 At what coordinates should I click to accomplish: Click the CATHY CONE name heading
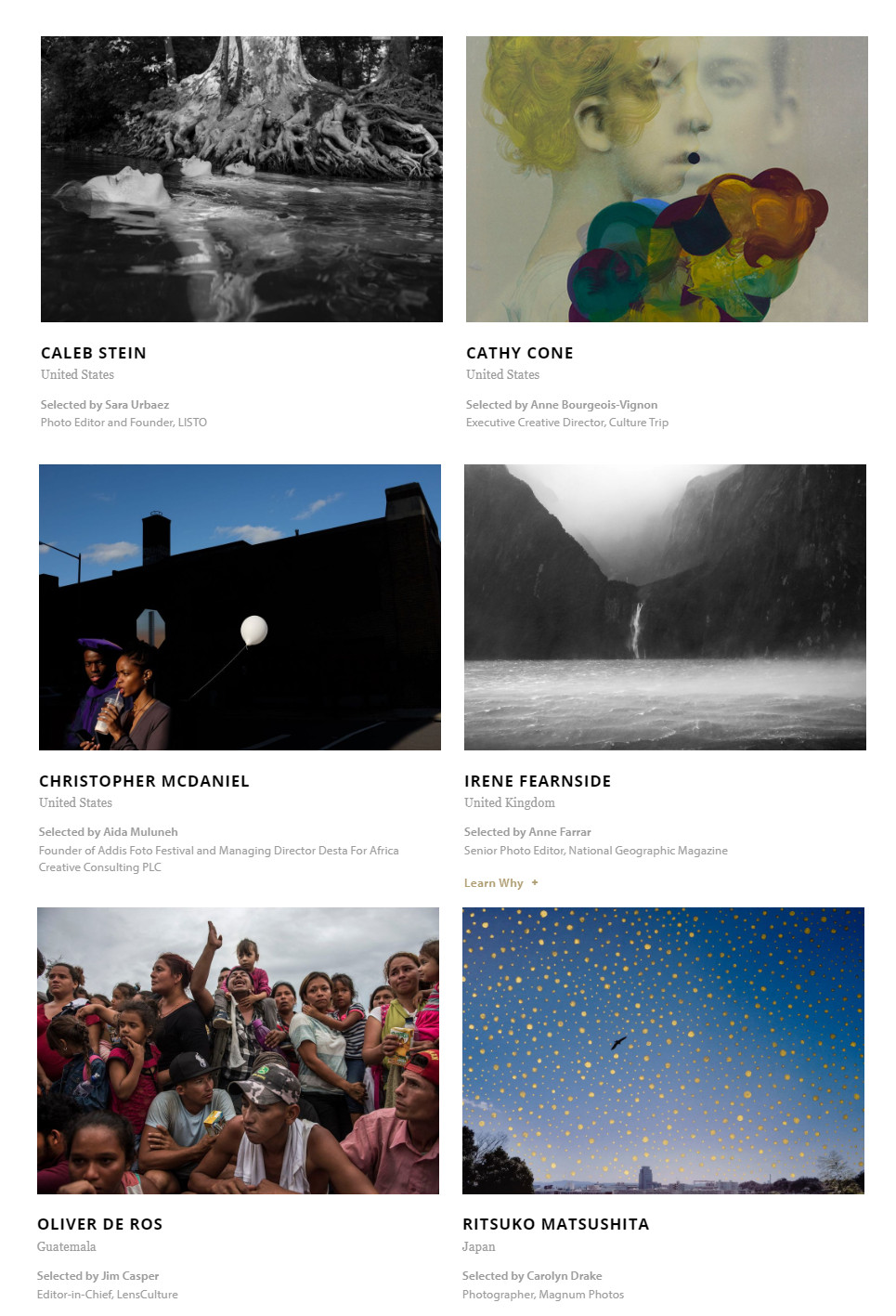[520, 353]
